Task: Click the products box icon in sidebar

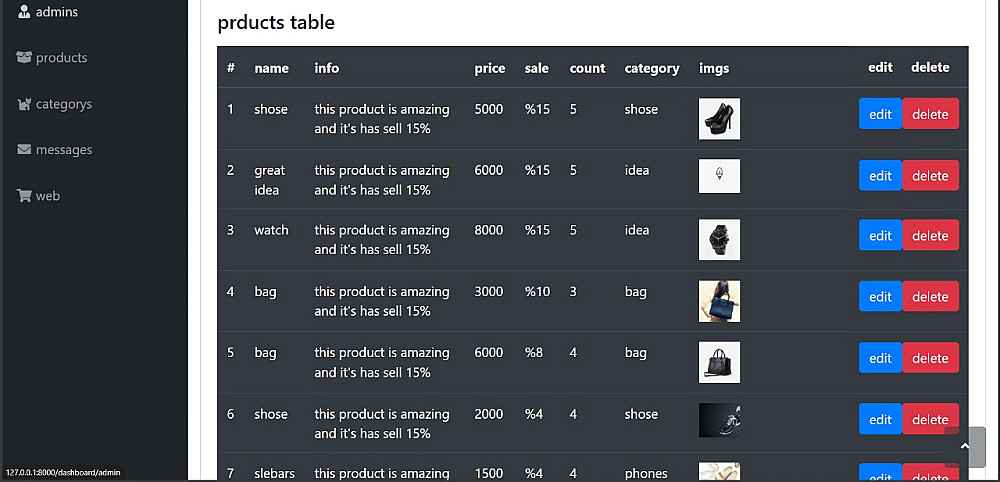Action: pyautogui.click(x=24, y=58)
